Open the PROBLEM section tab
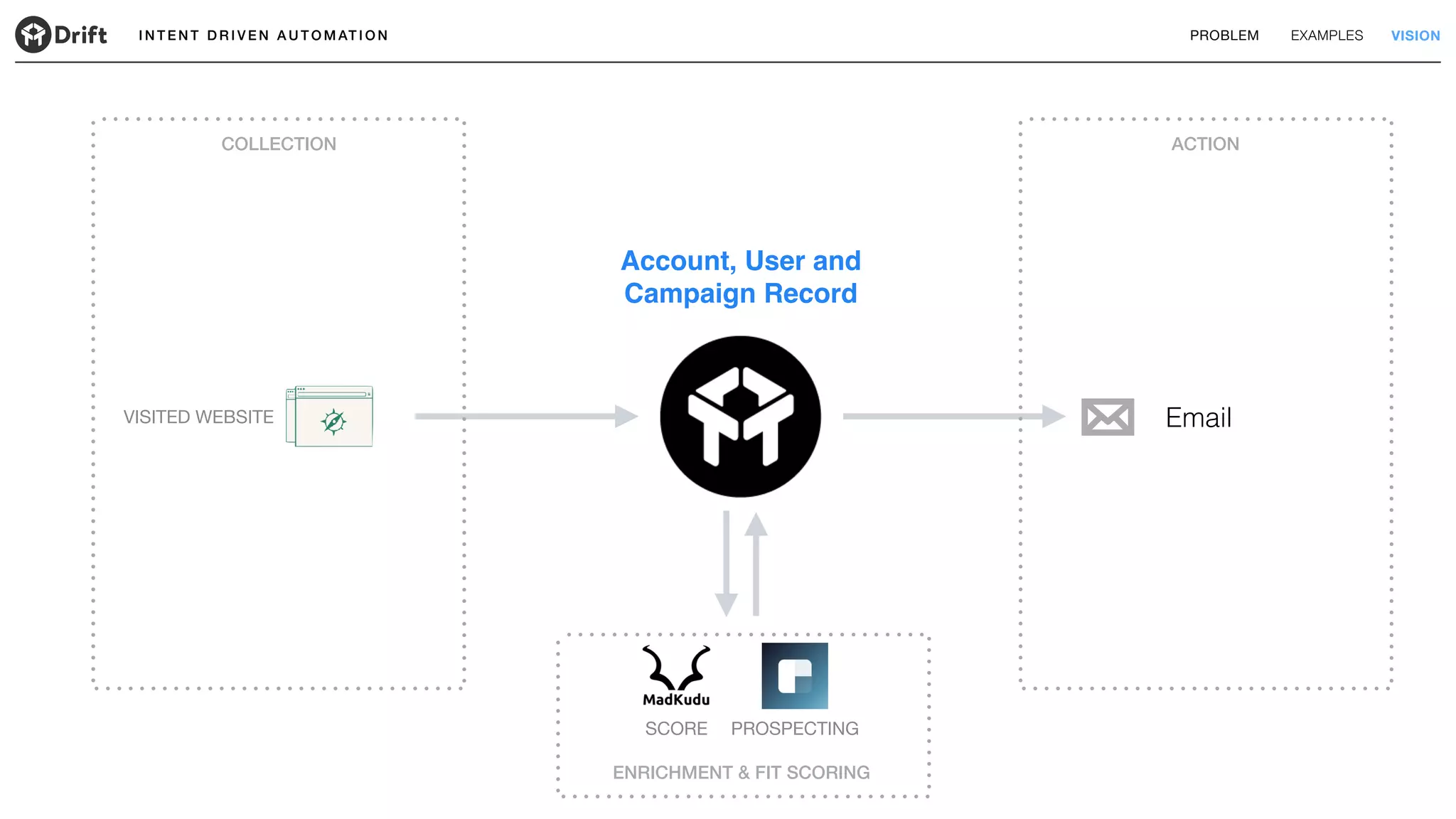The width and height of the screenshot is (1456, 819). [1224, 36]
